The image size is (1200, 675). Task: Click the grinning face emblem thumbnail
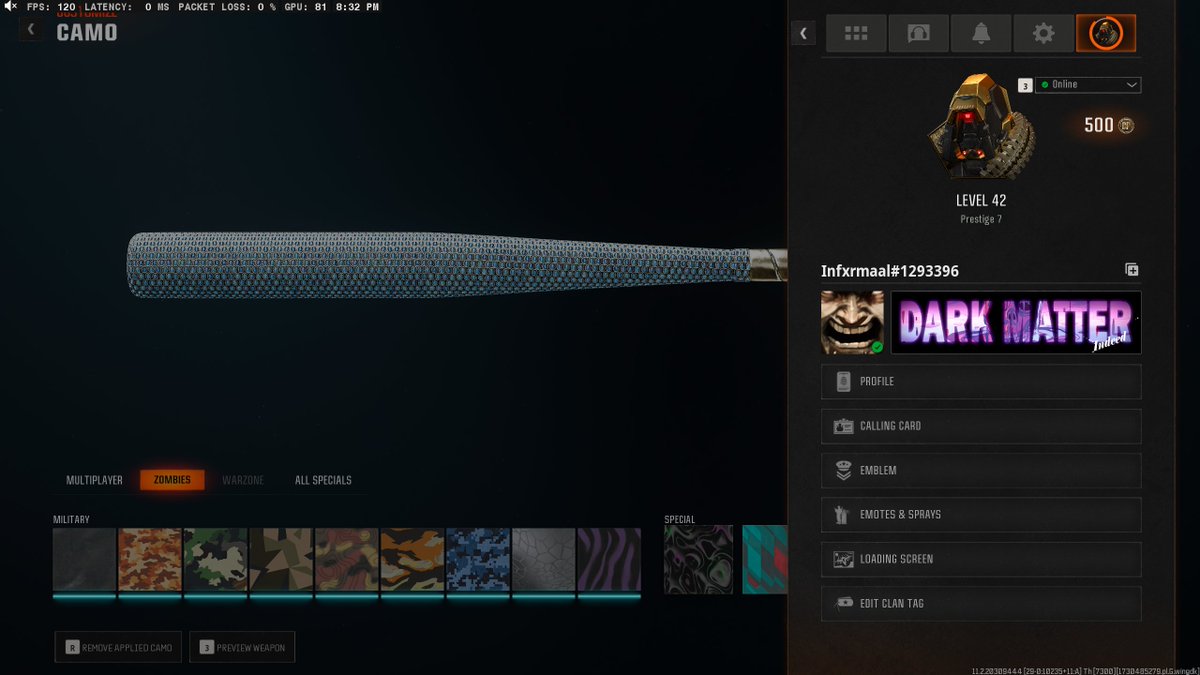tap(853, 322)
